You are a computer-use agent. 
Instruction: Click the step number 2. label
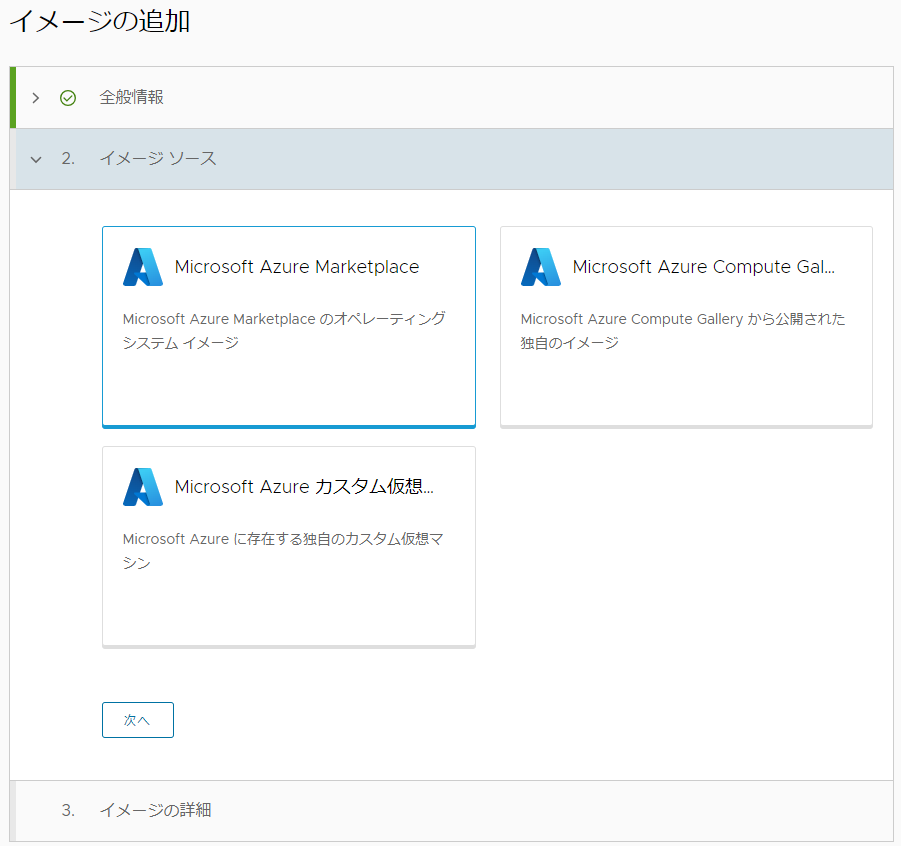(x=68, y=159)
